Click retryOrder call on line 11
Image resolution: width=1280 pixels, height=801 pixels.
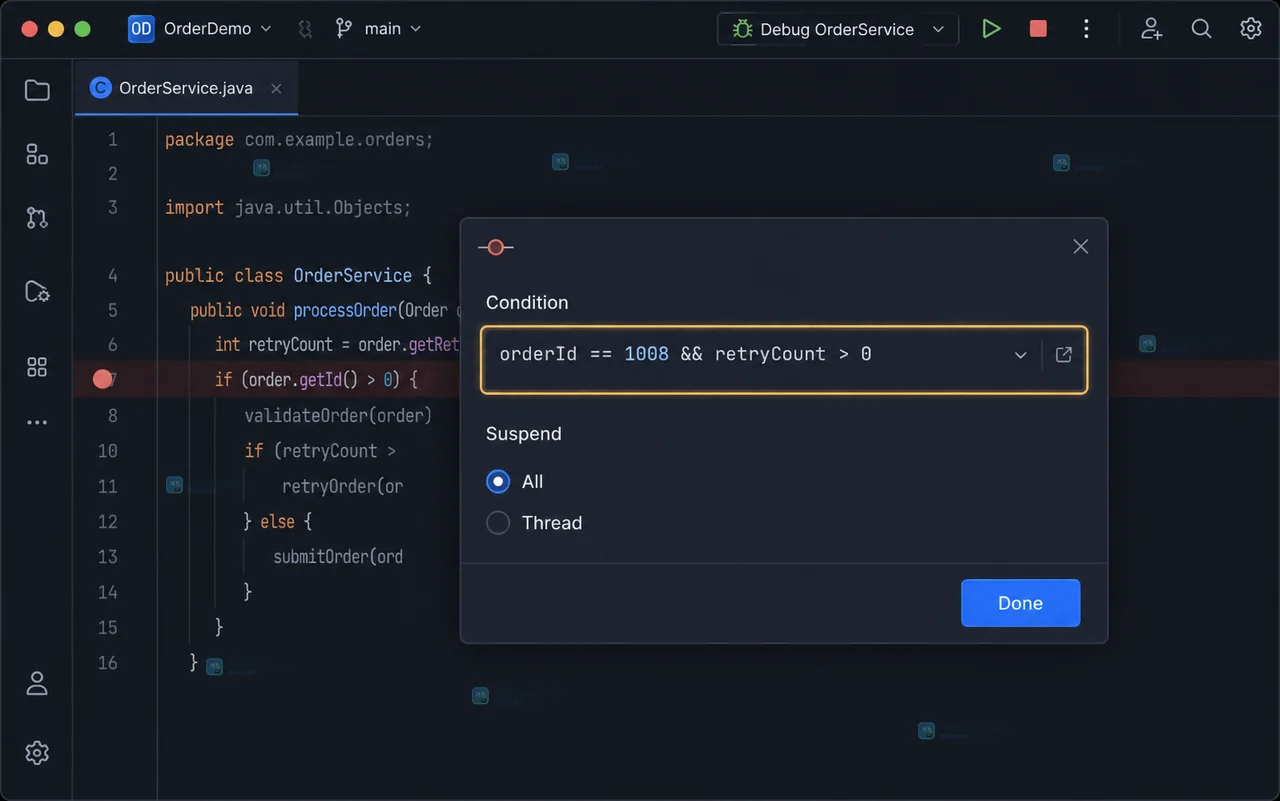click(x=342, y=486)
